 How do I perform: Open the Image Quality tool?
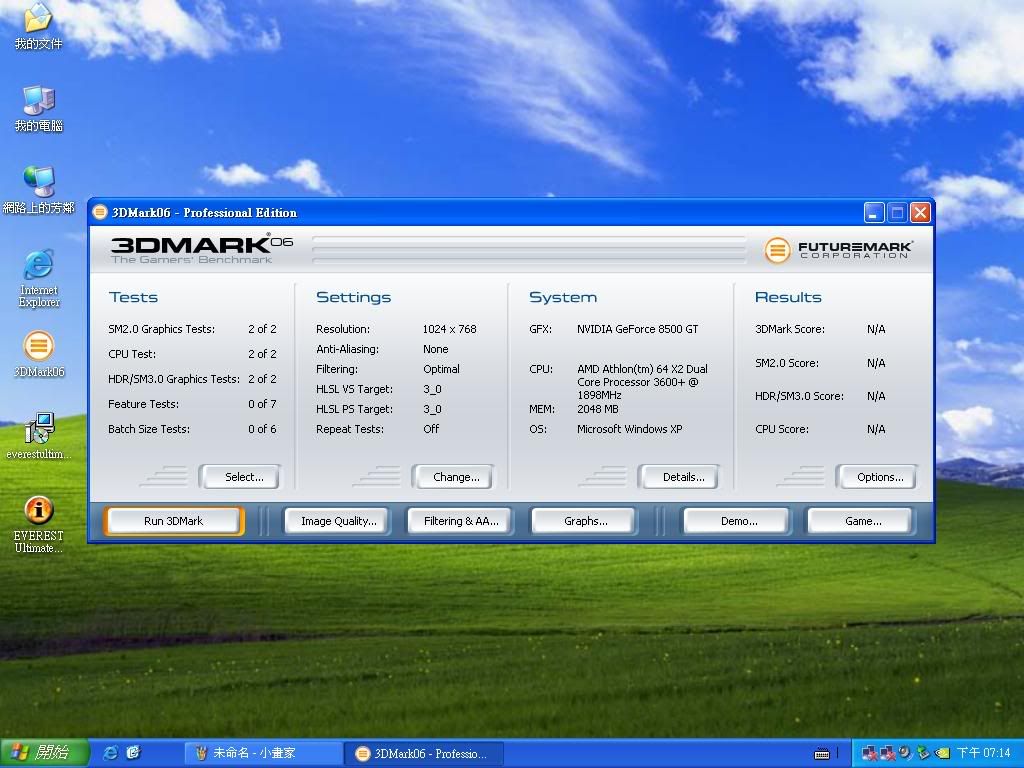point(338,521)
